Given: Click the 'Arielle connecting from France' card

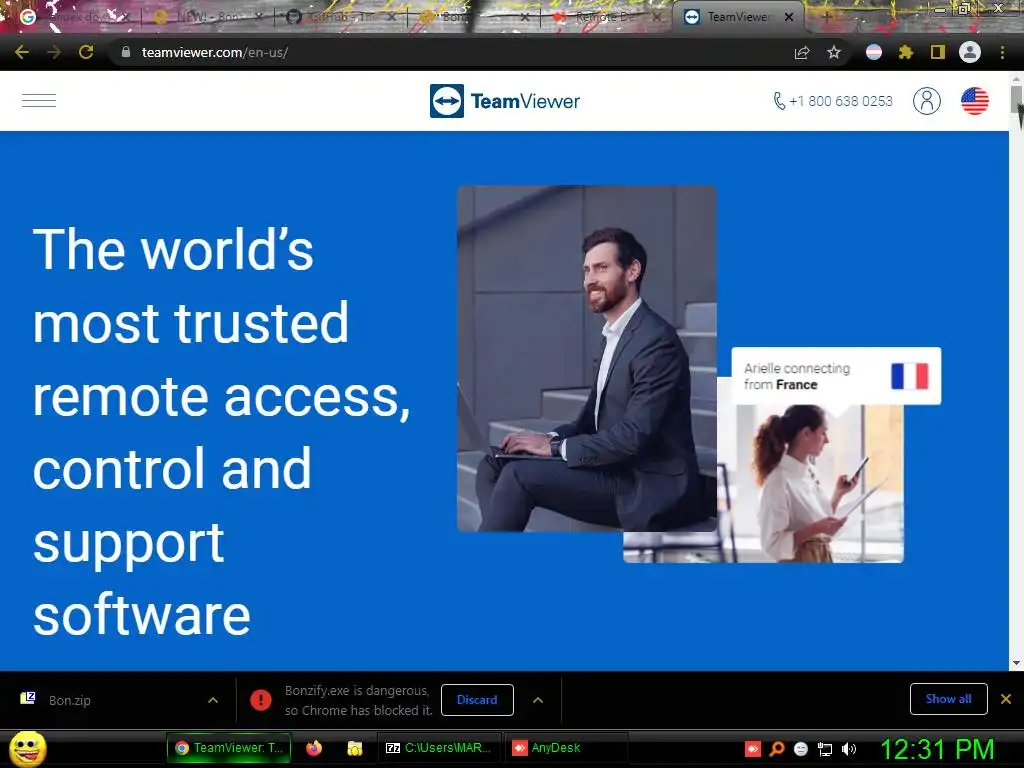Looking at the screenshot, I should coord(836,376).
